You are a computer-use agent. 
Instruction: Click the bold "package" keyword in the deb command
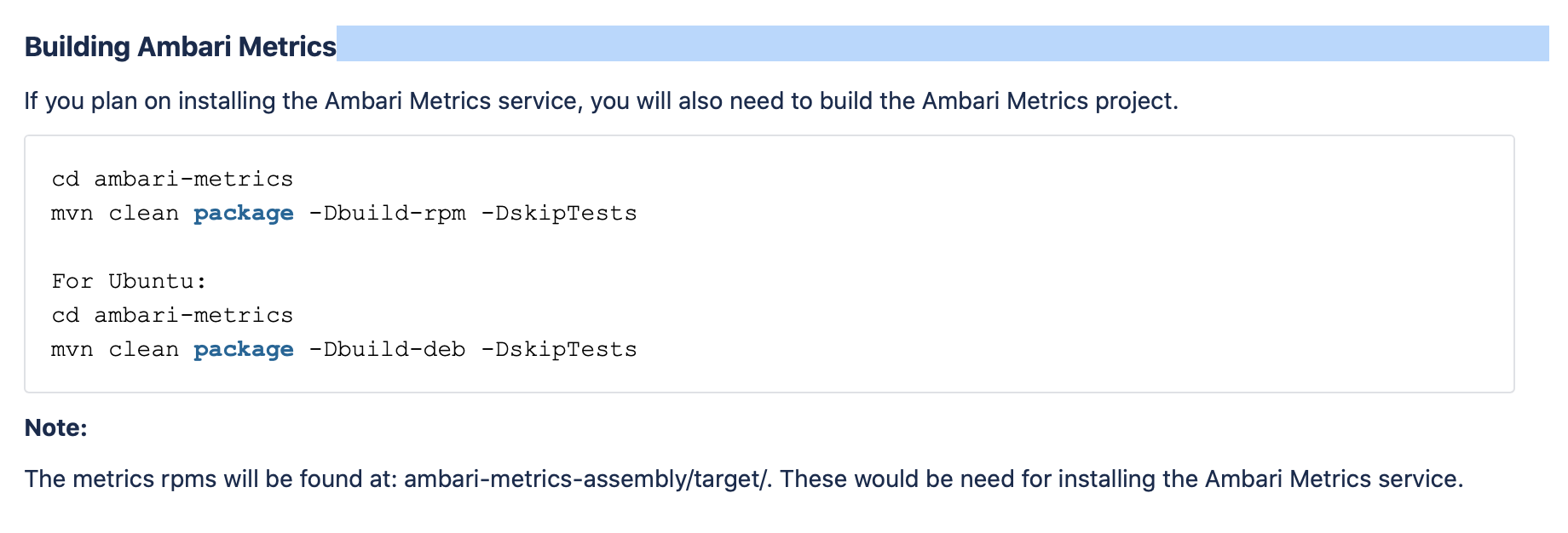tap(244, 350)
